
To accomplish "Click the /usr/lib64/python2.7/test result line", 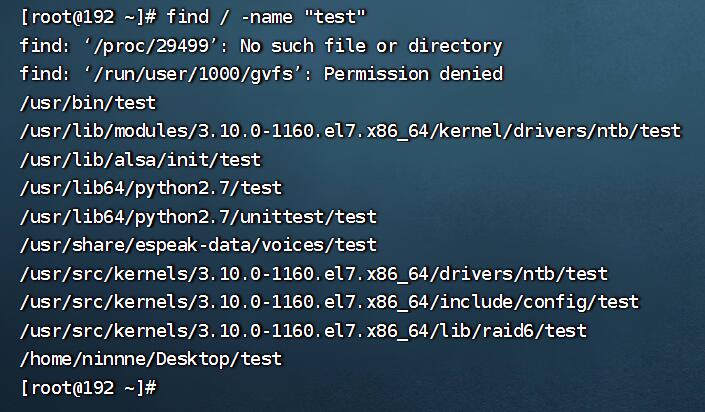I will tap(150, 188).
